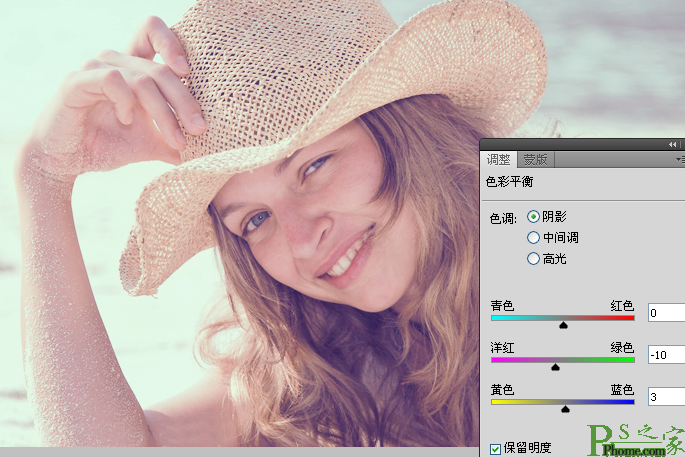The width and height of the screenshot is (685, 457).
Task: Open the adjustments panel flyout menu
Action: coord(681,160)
